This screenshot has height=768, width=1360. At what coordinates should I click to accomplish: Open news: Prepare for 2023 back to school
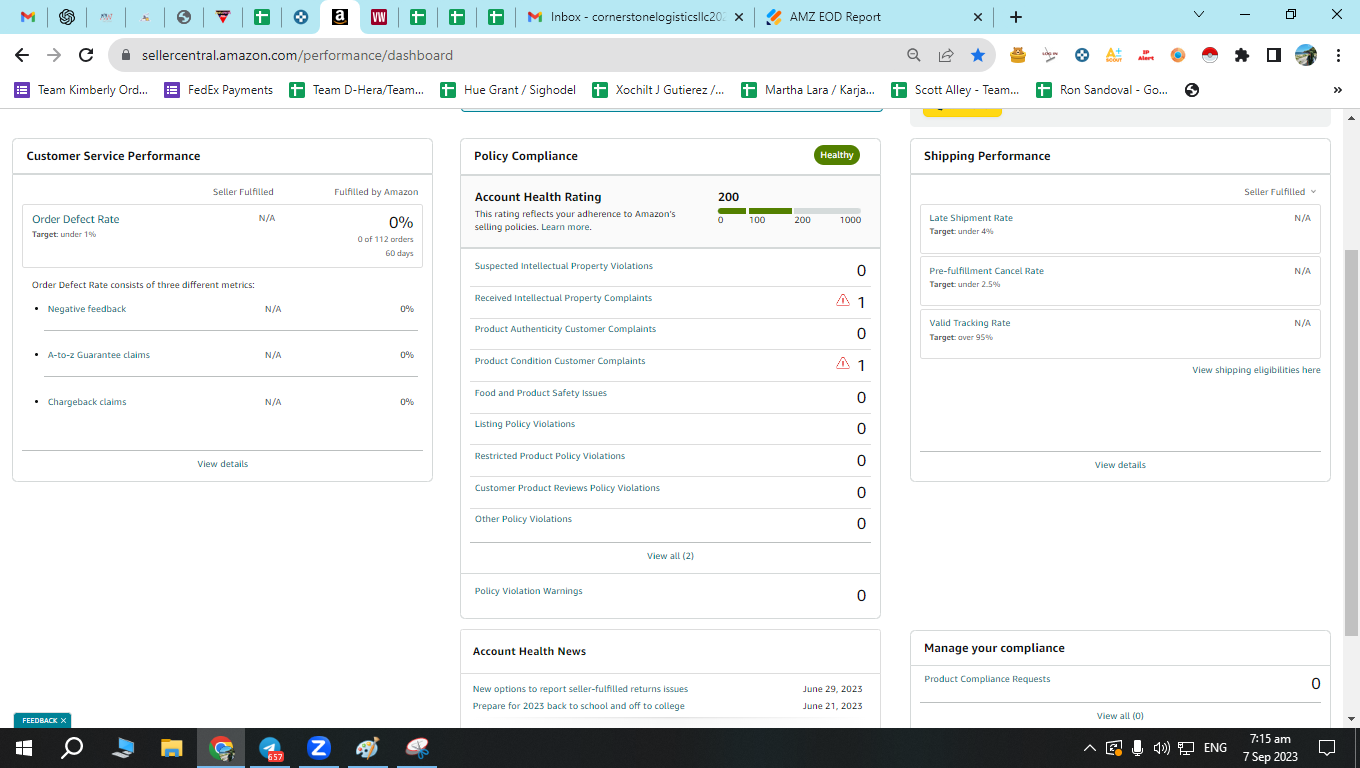pyautogui.click(x=579, y=706)
